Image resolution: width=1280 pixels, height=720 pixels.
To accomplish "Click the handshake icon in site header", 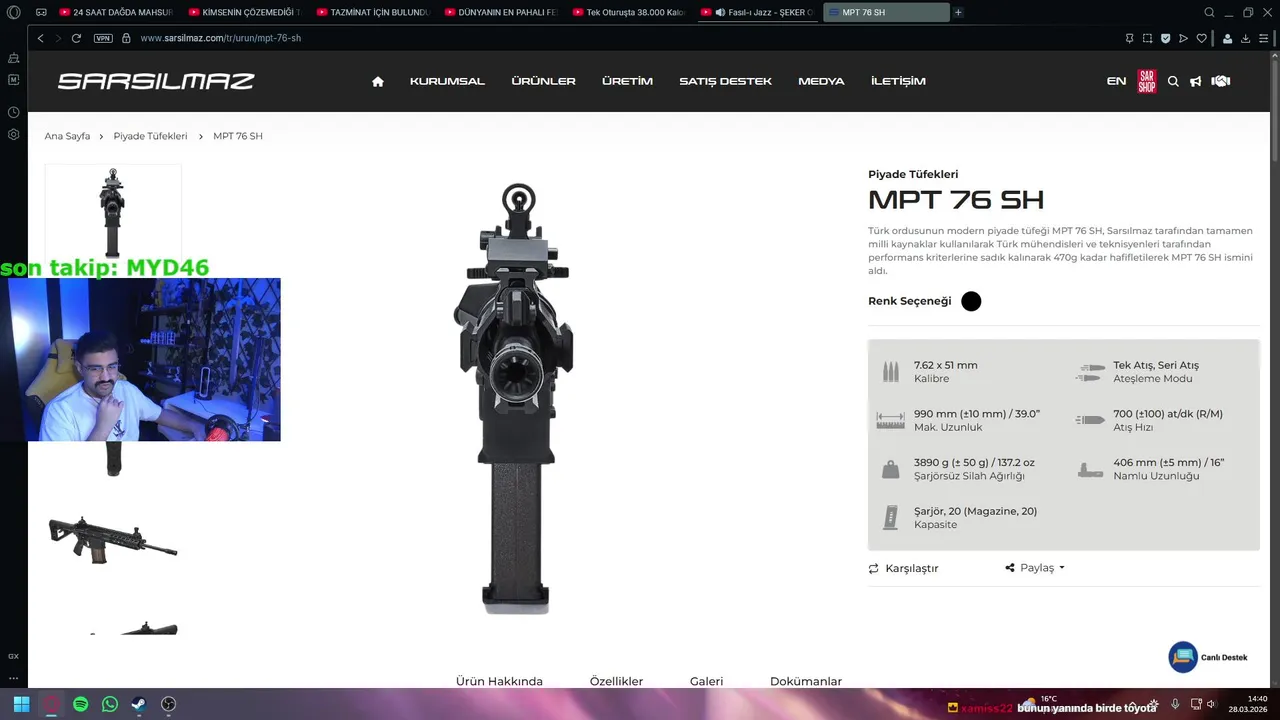I will pyautogui.click(x=1220, y=81).
